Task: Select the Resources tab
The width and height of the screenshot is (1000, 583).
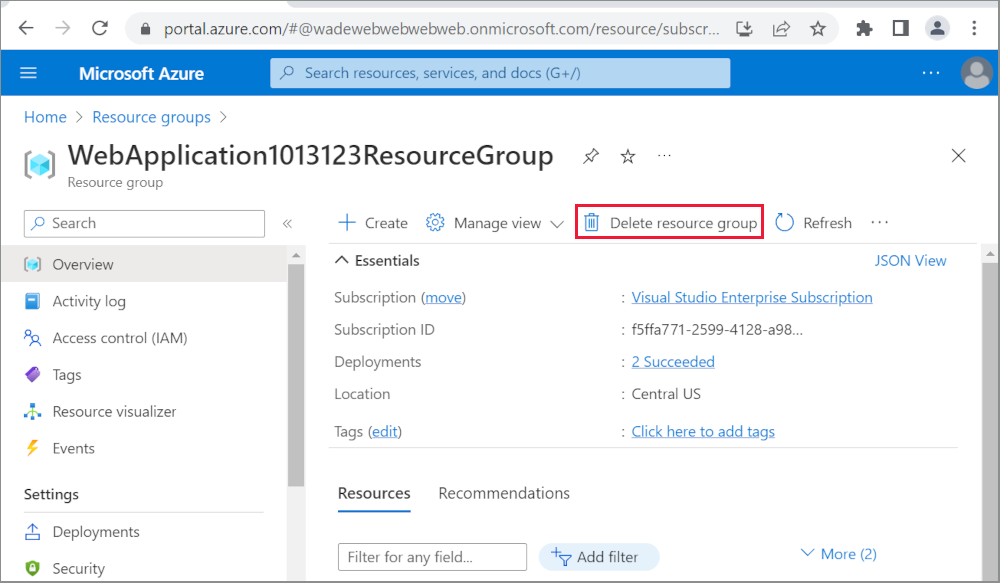Action: pos(374,493)
